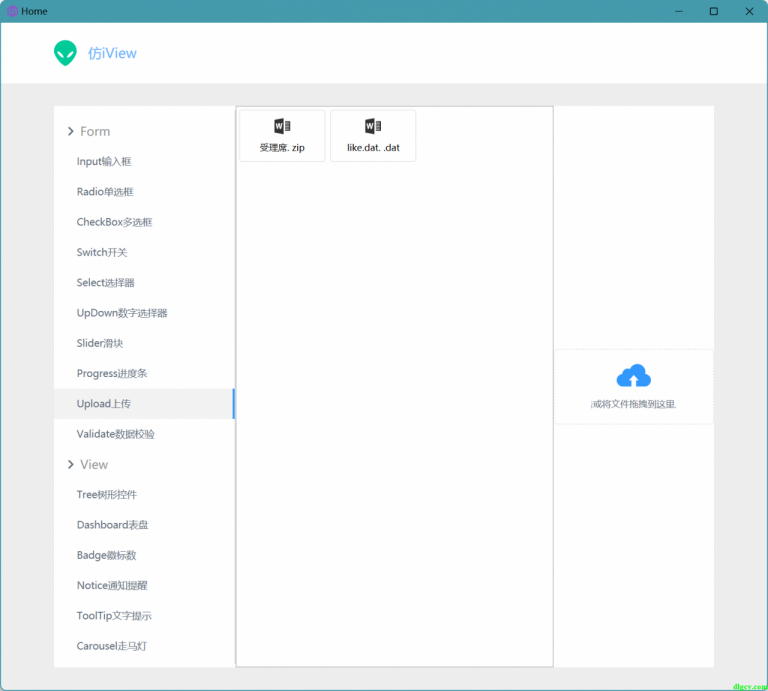Navigate to the Slider滑块 page
This screenshot has width=768, height=691.
coord(100,343)
